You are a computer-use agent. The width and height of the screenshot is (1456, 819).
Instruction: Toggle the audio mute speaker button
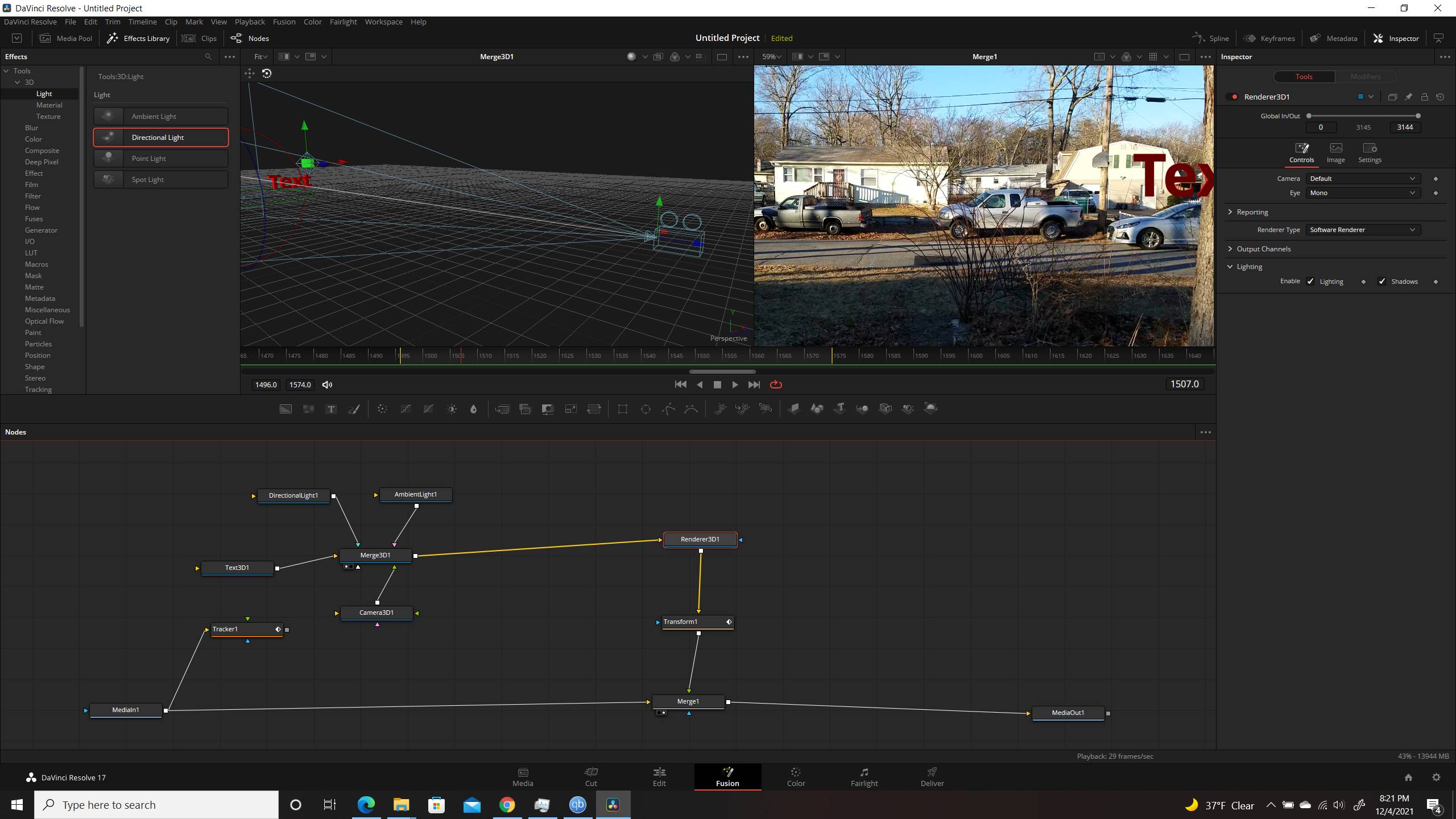(327, 385)
